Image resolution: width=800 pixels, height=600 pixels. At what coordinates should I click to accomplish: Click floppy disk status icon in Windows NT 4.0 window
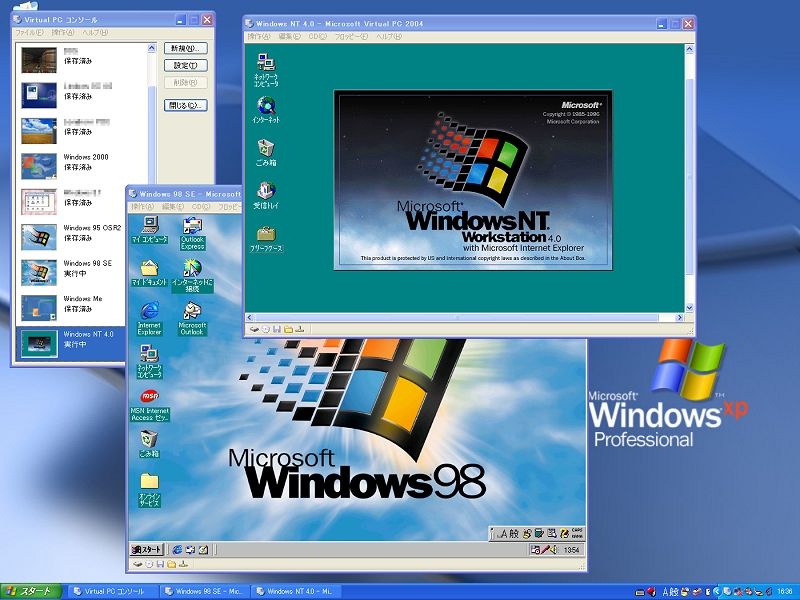(x=277, y=329)
